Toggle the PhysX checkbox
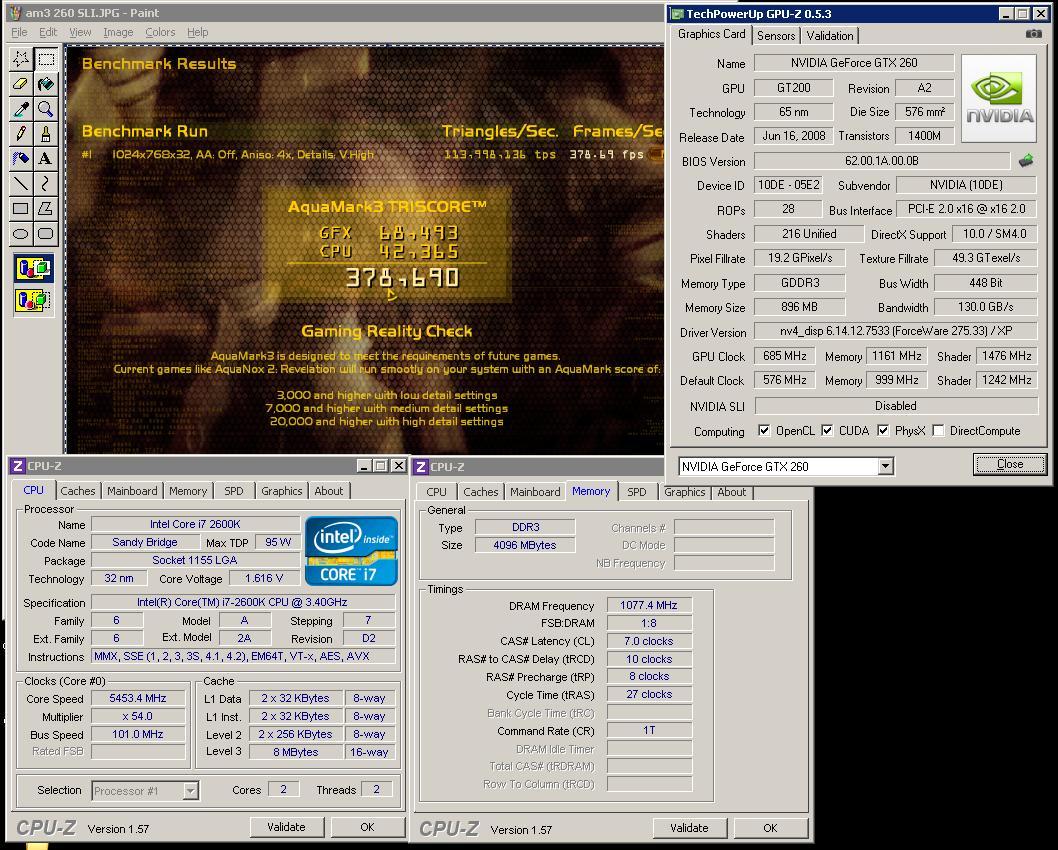The height and width of the screenshot is (850, 1058). click(x=883, y=430)
